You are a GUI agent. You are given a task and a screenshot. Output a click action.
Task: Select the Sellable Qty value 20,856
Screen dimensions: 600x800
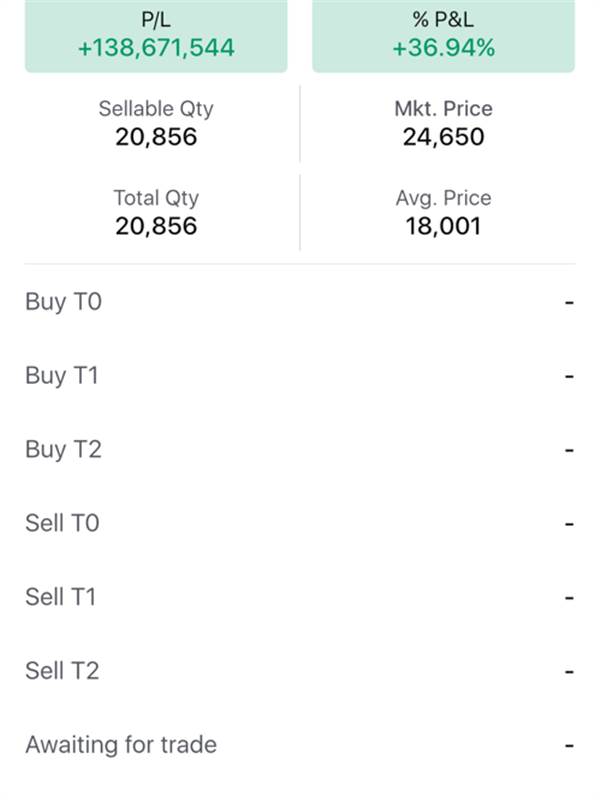click(x=156, y=137)
